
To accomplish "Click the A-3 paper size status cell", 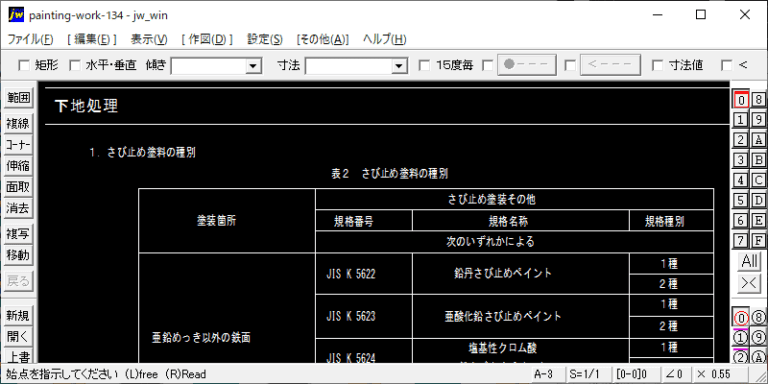I will [548, 375].
